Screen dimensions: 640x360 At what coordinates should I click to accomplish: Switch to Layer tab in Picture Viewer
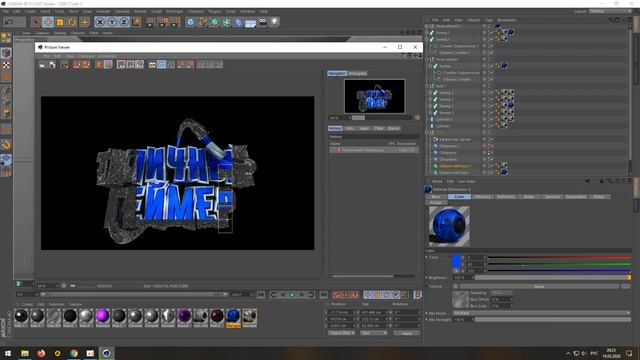(364, 129)
